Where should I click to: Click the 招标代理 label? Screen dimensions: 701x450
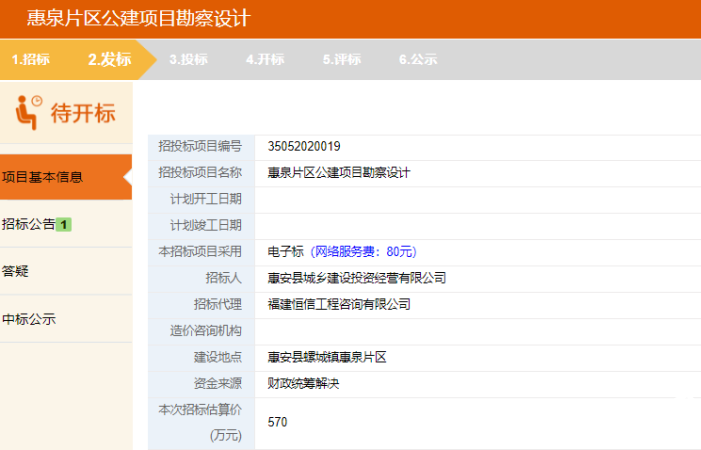point(218,304)
